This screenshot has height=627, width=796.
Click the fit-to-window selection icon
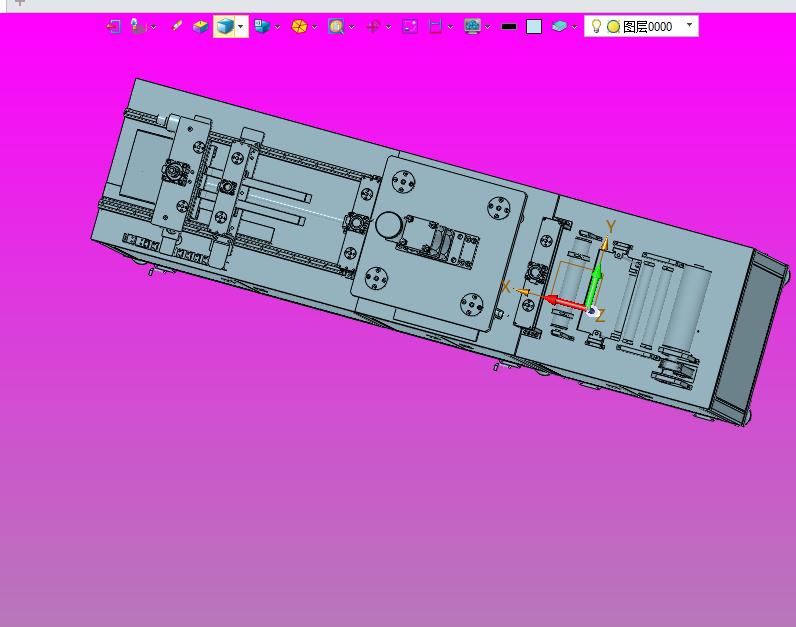(410, 26)
